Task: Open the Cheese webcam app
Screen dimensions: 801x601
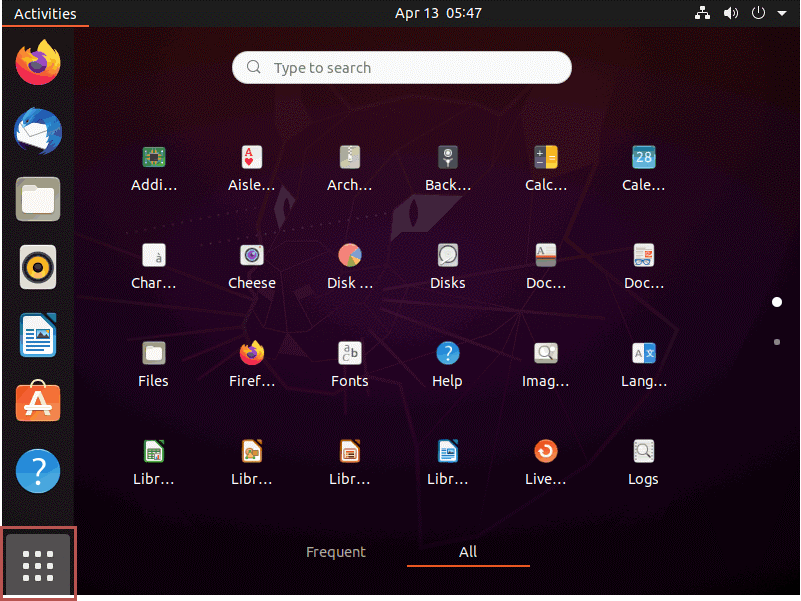Action: coord(251,267)
